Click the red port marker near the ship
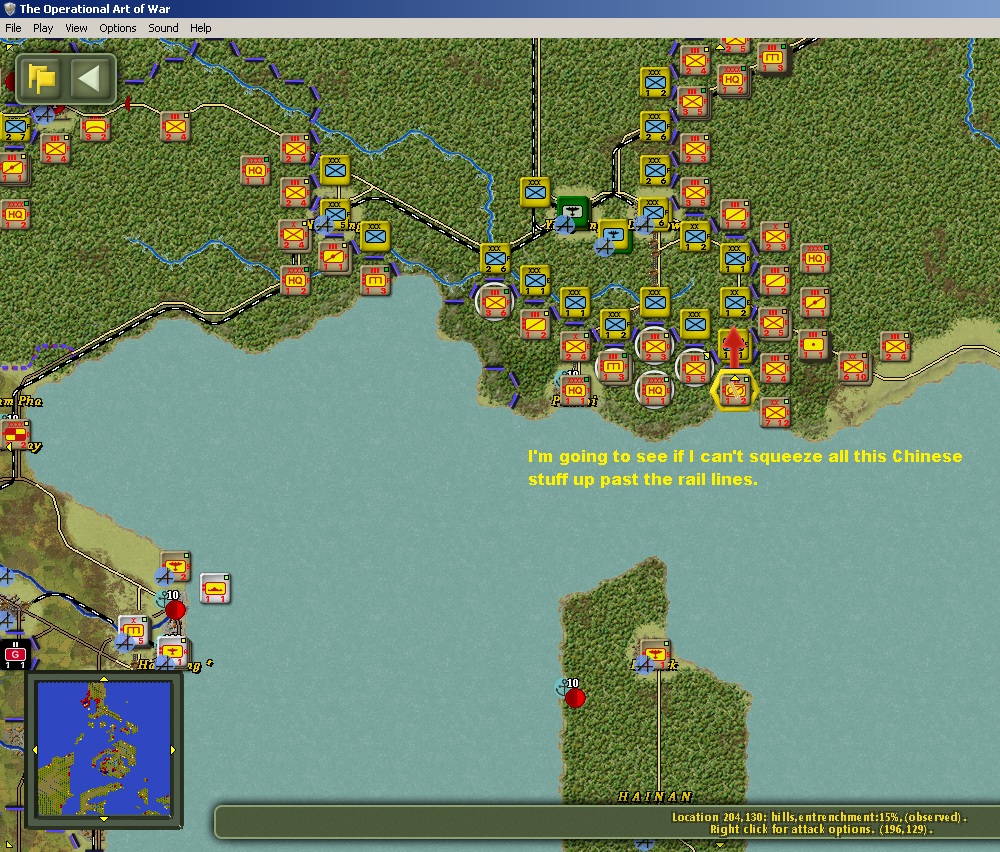This screenshot has height=852, width=1000. 175,610
